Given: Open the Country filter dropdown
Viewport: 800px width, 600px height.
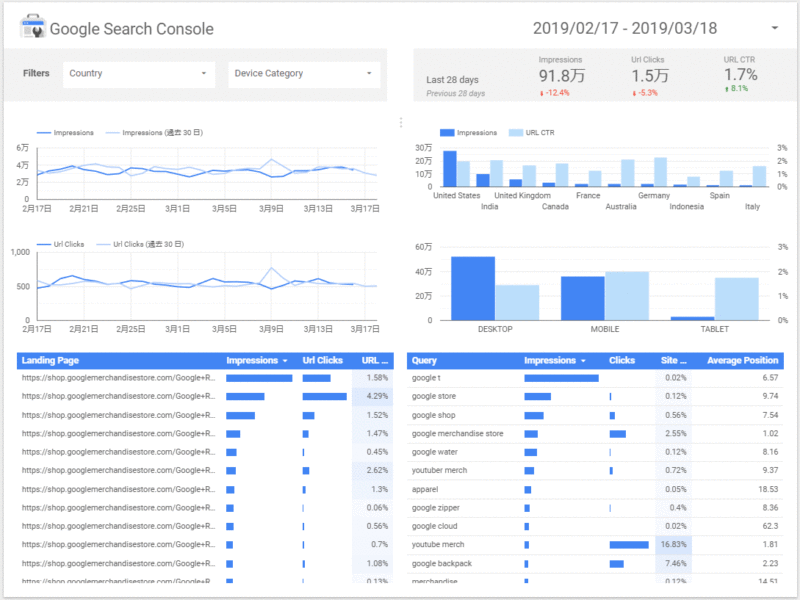Looking at the screenshot, I should click(139, 74).
